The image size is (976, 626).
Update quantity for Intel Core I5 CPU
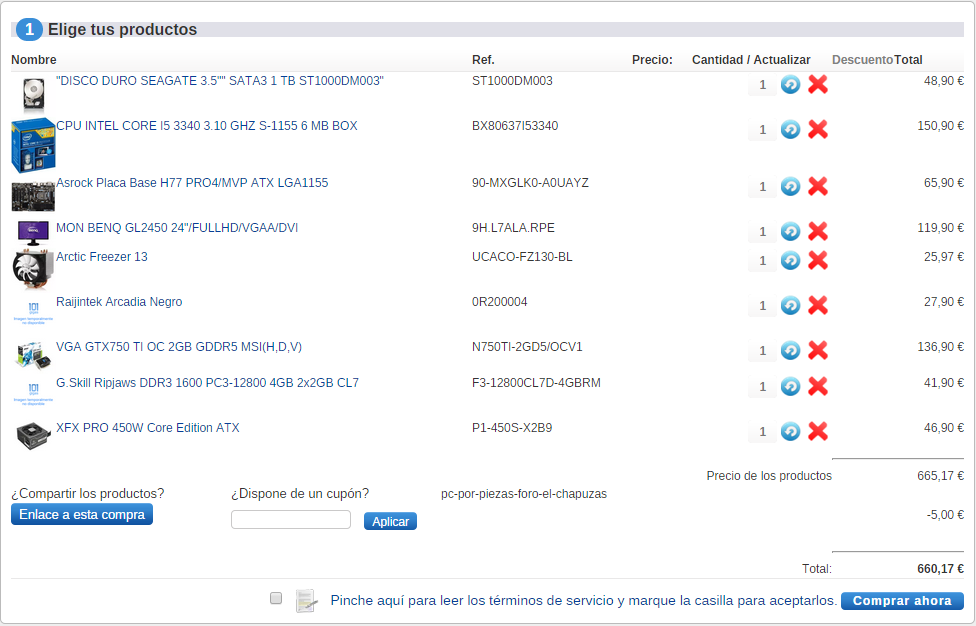[791, 129]
